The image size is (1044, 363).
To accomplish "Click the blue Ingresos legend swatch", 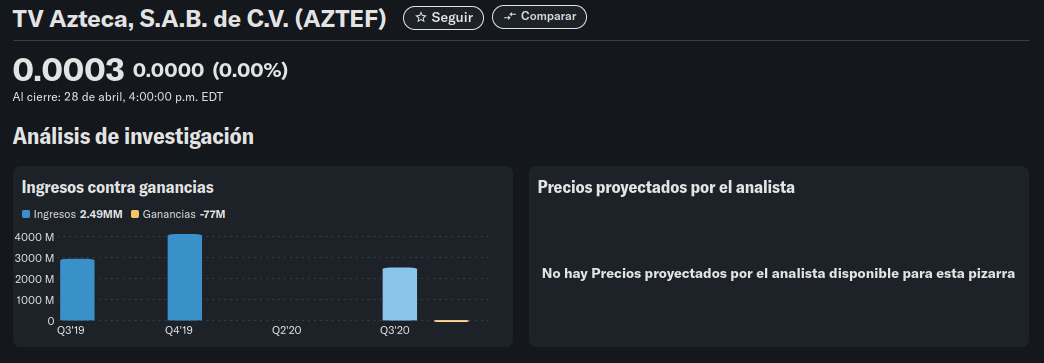I will tap(26, 214).
